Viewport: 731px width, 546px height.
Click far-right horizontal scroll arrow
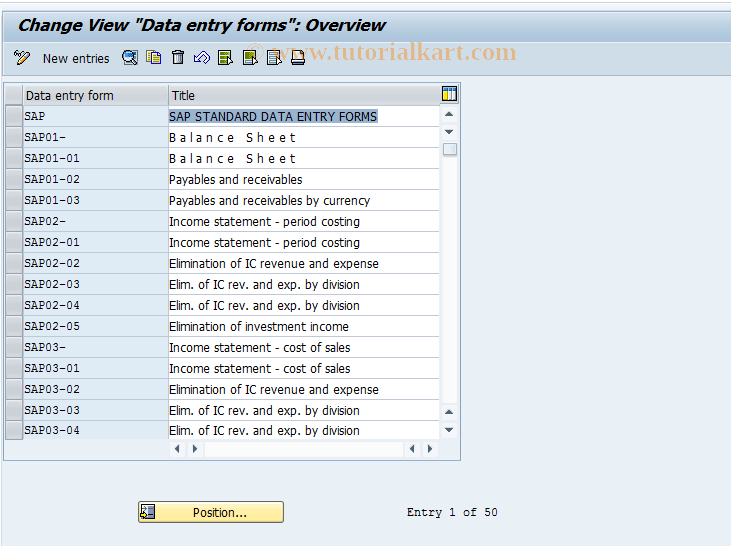tap(430, 449)
